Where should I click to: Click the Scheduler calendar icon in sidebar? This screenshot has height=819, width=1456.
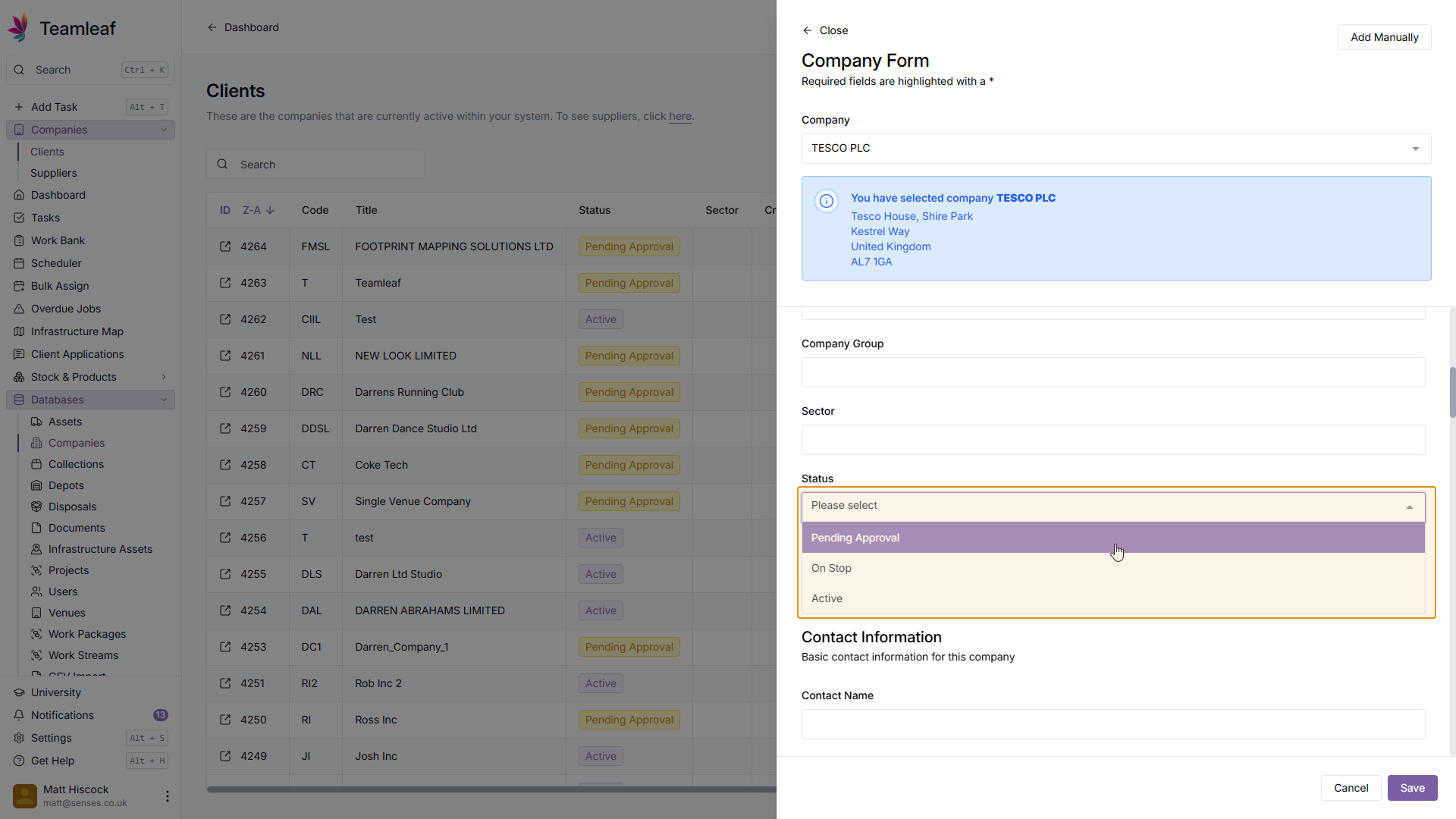pyautogui.click(x=19, y=263)
